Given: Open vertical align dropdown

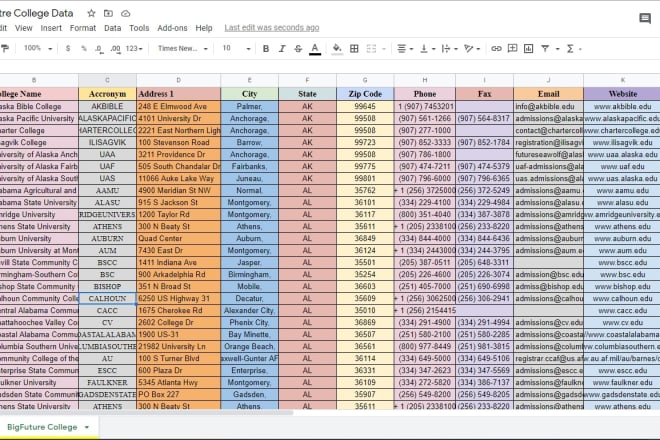Looking at the screenshot, I should tap(428, 49).
